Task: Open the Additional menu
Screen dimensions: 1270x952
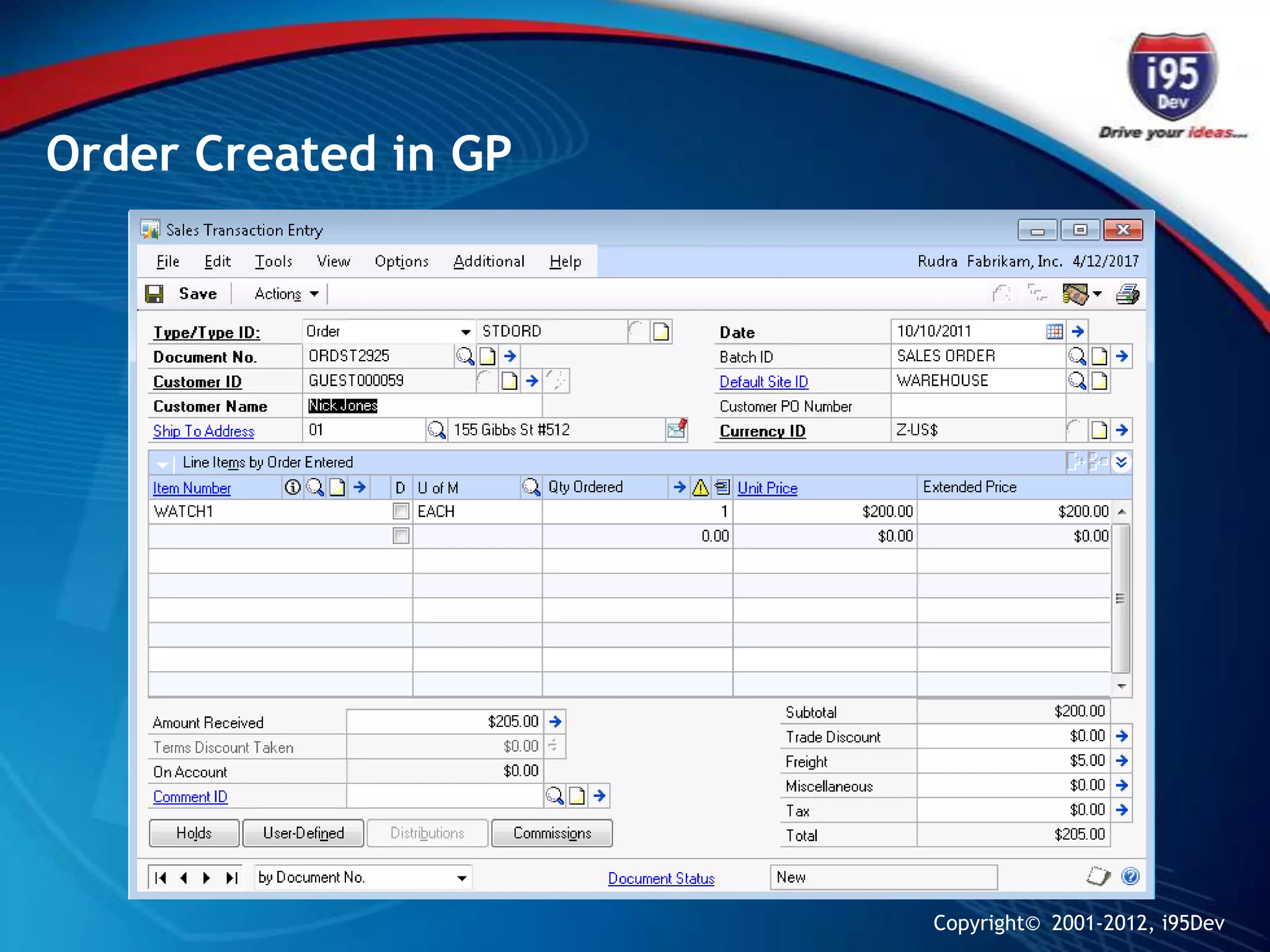Action: pos(489,262)
